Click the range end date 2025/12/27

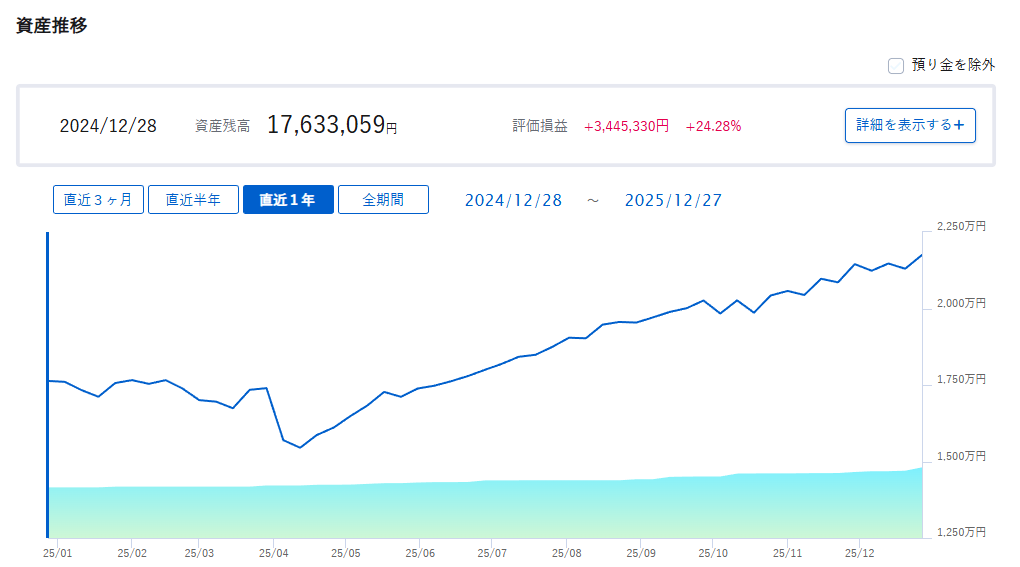point(673,200)
